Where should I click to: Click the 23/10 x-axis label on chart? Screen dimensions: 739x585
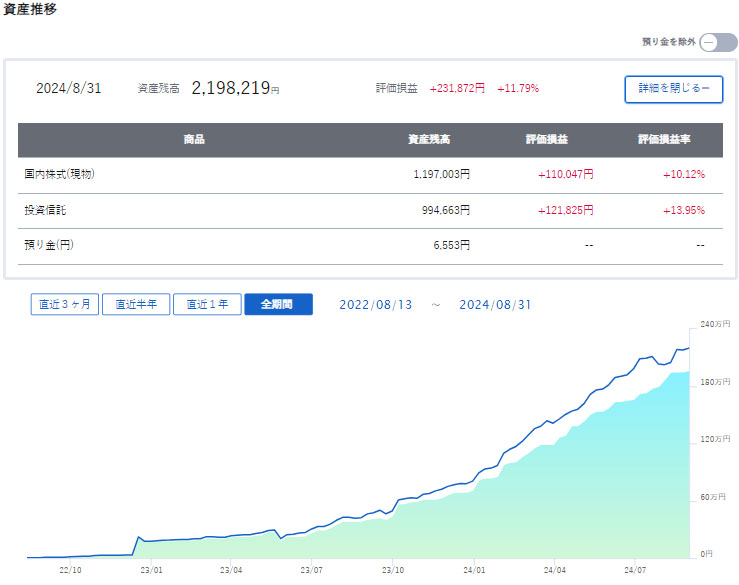click(x=392, y=571)
